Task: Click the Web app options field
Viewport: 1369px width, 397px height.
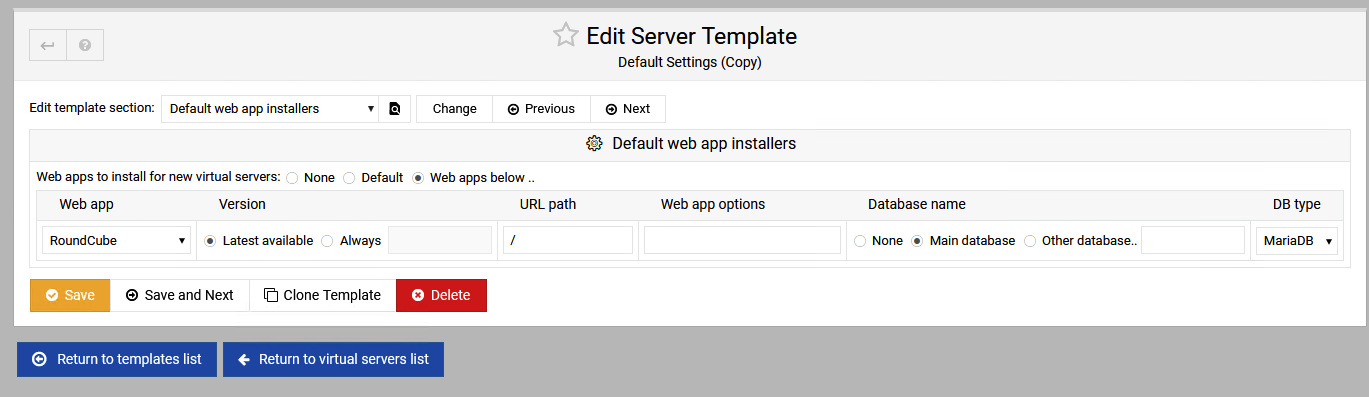Action: click(x=743, y=240)
